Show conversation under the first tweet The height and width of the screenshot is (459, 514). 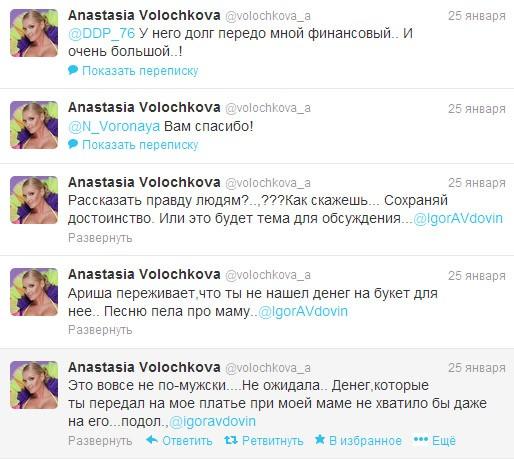[x=140, y=71]
